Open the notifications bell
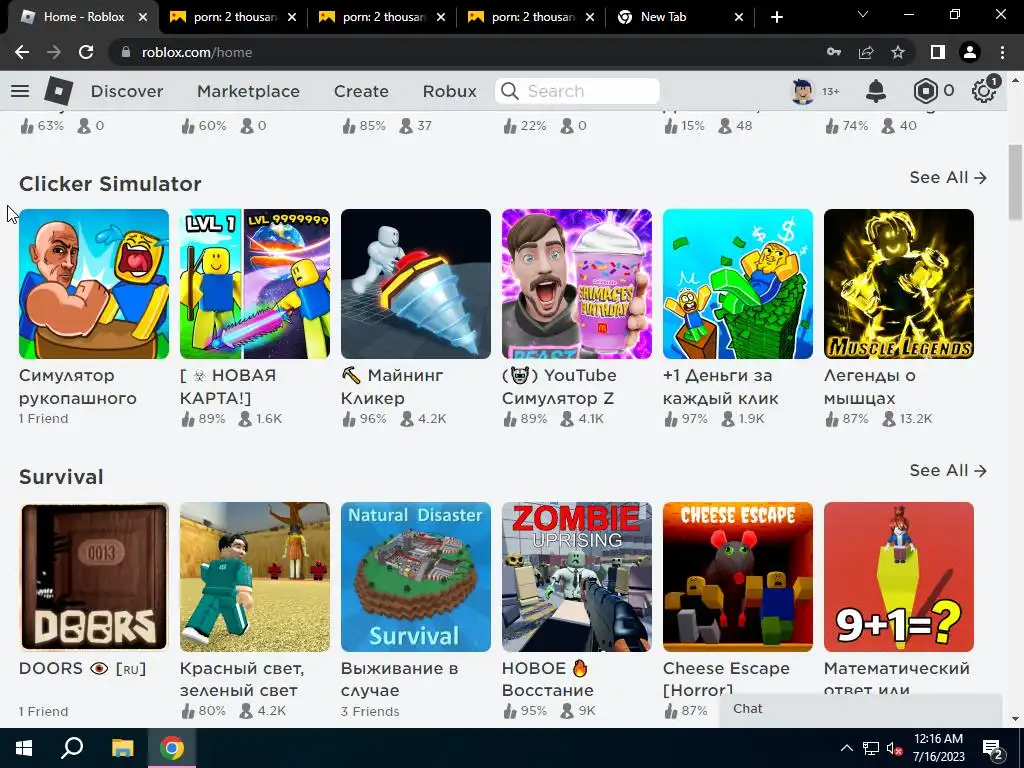This screenshot has height=768, width=1024. coord(876,91)
